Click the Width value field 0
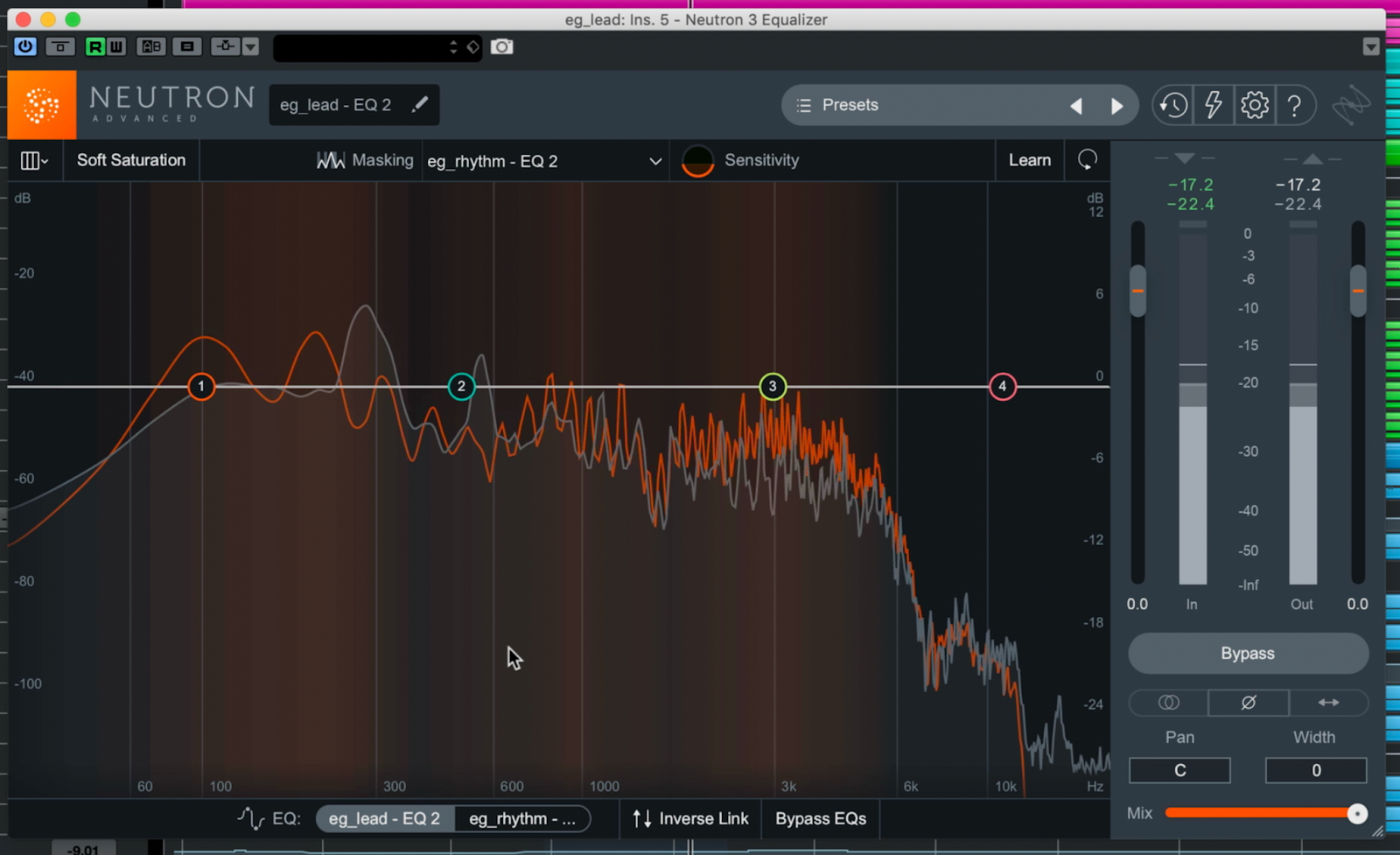This screenshot has height=855, width=1400. click(x=1316, y=770)
